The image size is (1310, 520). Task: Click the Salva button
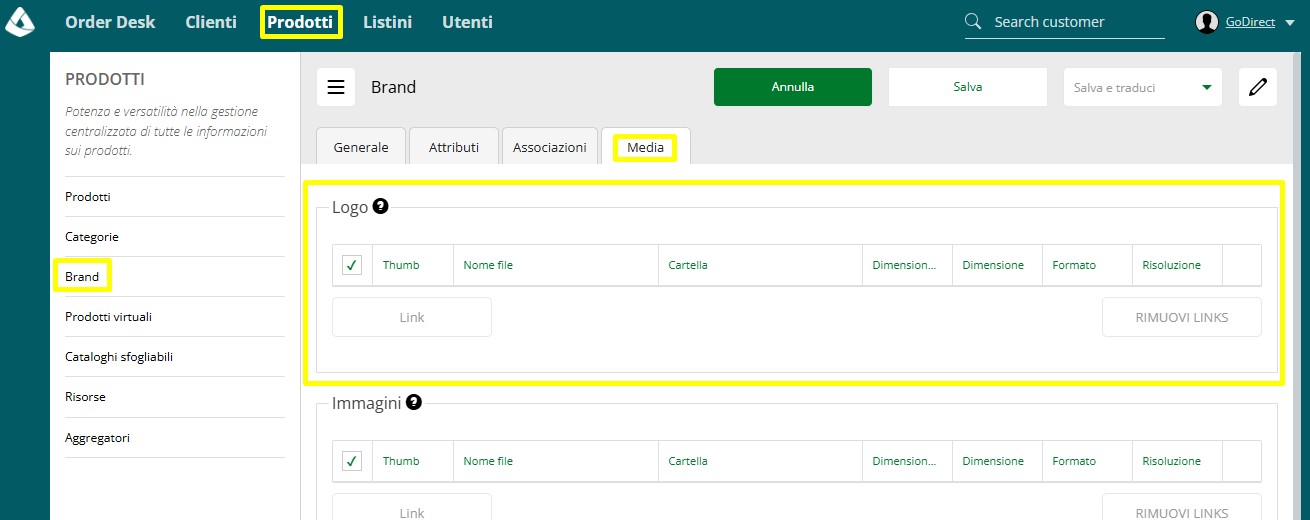[968, 87]
